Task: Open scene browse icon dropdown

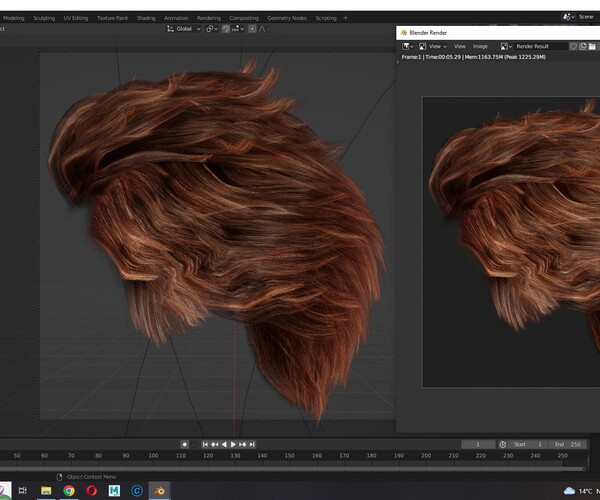Action: (x=568, y=17)
